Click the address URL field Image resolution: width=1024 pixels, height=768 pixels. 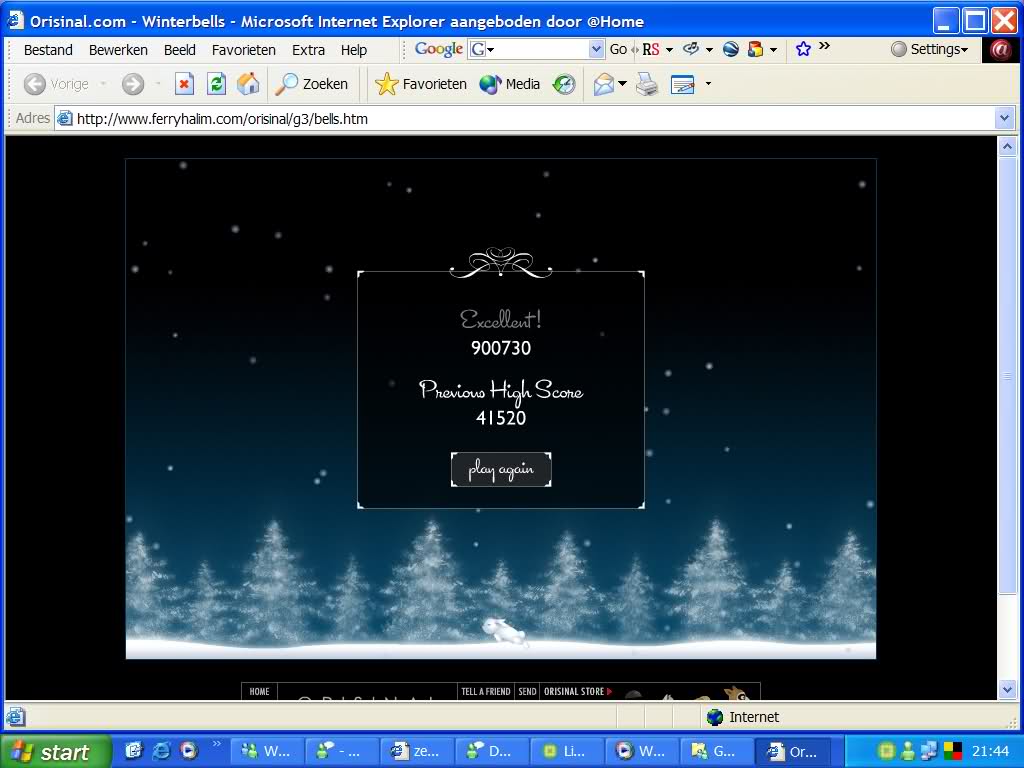[x=530, y=118]
